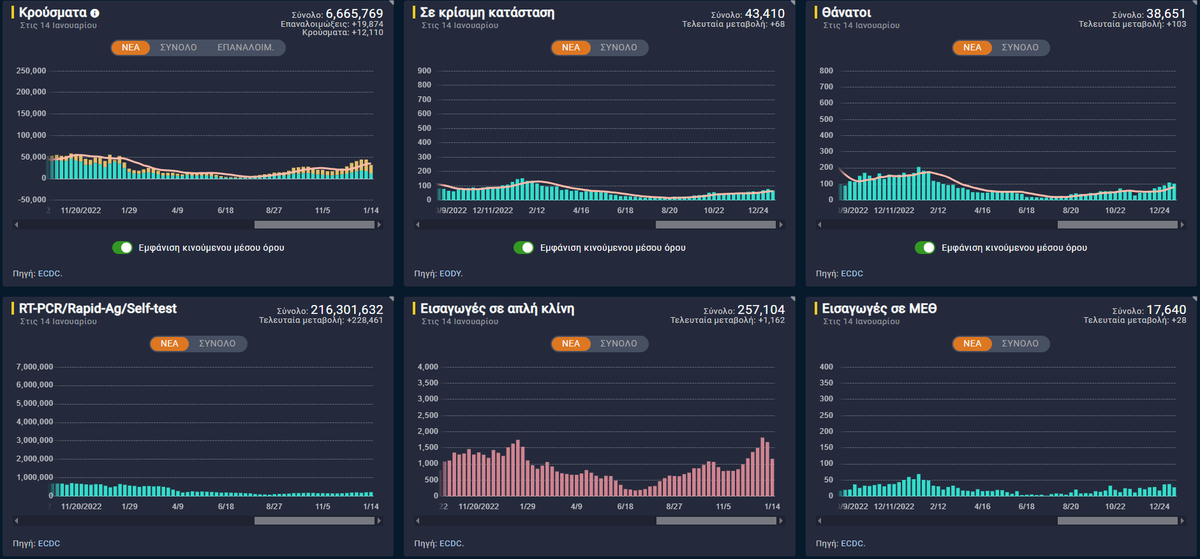Click left scroll arrow in RT-PCR/Rapid-Ag/Self-test chart

tap(16, 521)
